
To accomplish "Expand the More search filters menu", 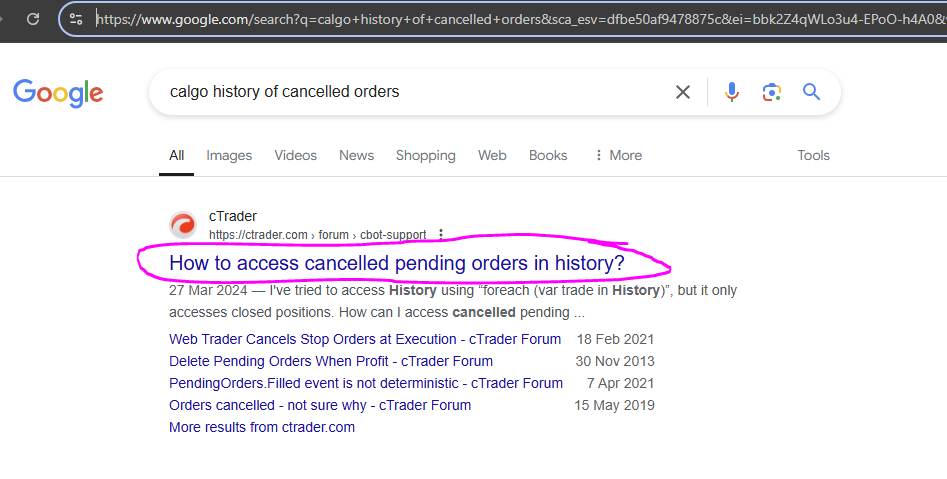I will tap(618, 155).
